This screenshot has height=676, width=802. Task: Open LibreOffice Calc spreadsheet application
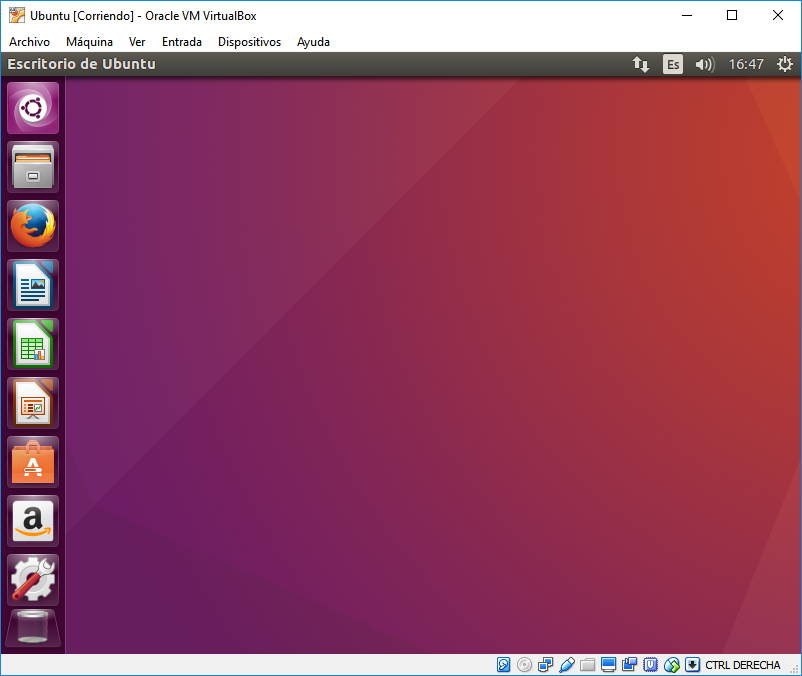pyautogui.click(x=32, y=344)
